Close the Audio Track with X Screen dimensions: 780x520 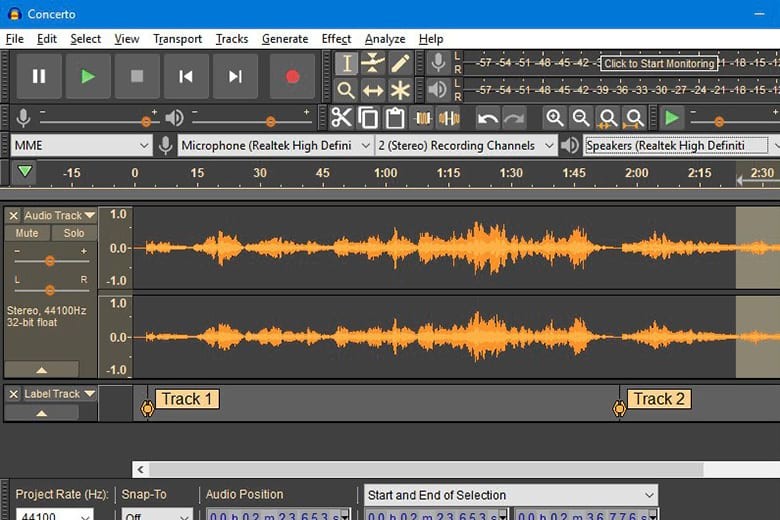click(x=13, y=215)
